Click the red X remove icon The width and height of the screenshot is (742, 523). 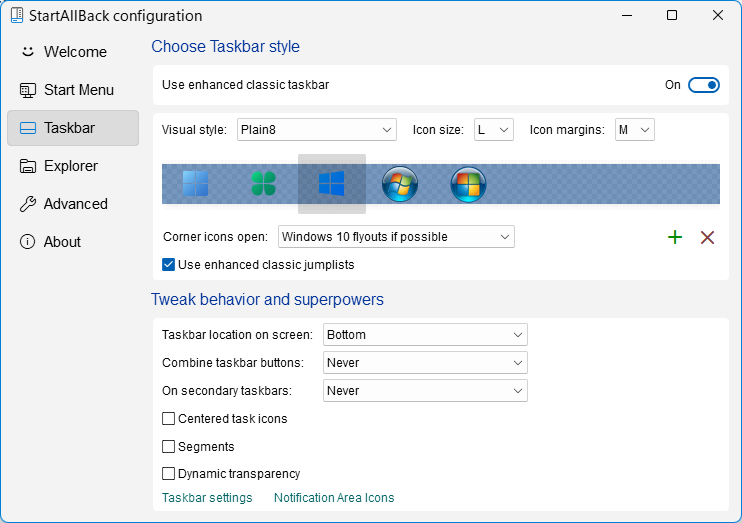point(708,237)
